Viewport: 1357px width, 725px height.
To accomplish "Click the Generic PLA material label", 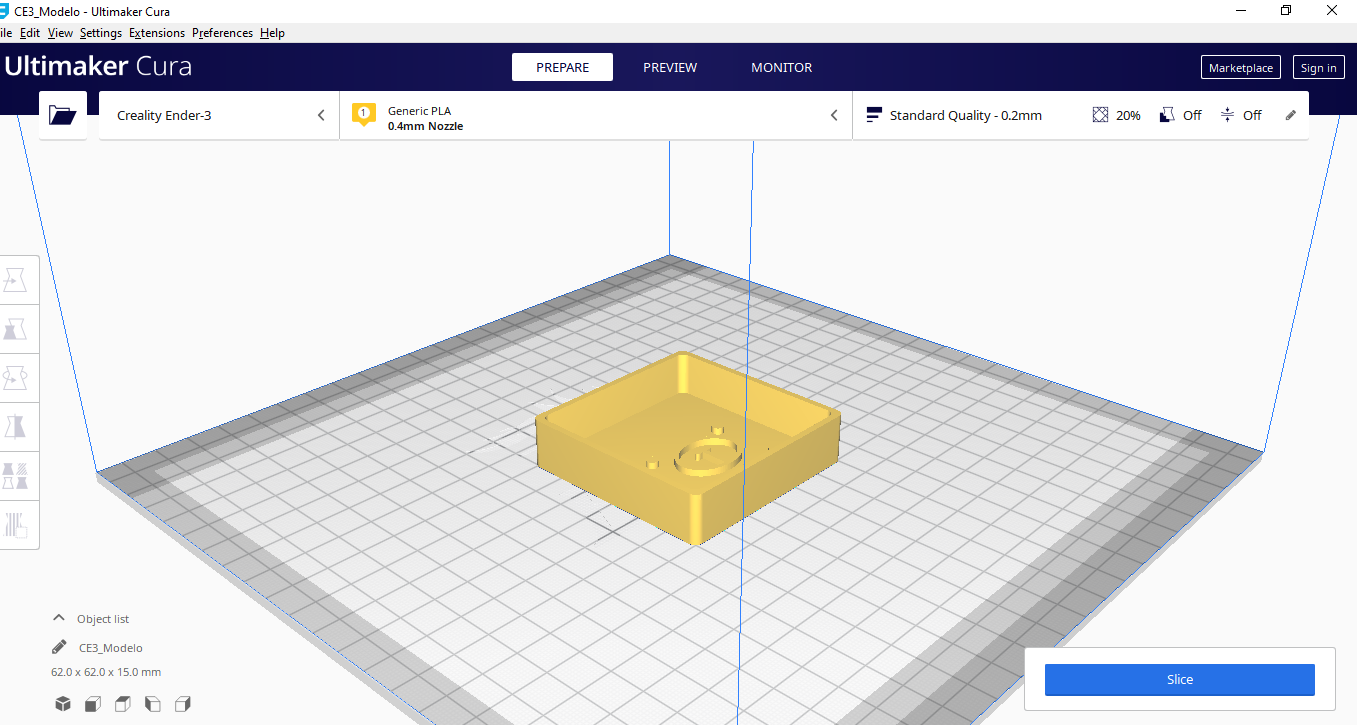I will (419, 111).
